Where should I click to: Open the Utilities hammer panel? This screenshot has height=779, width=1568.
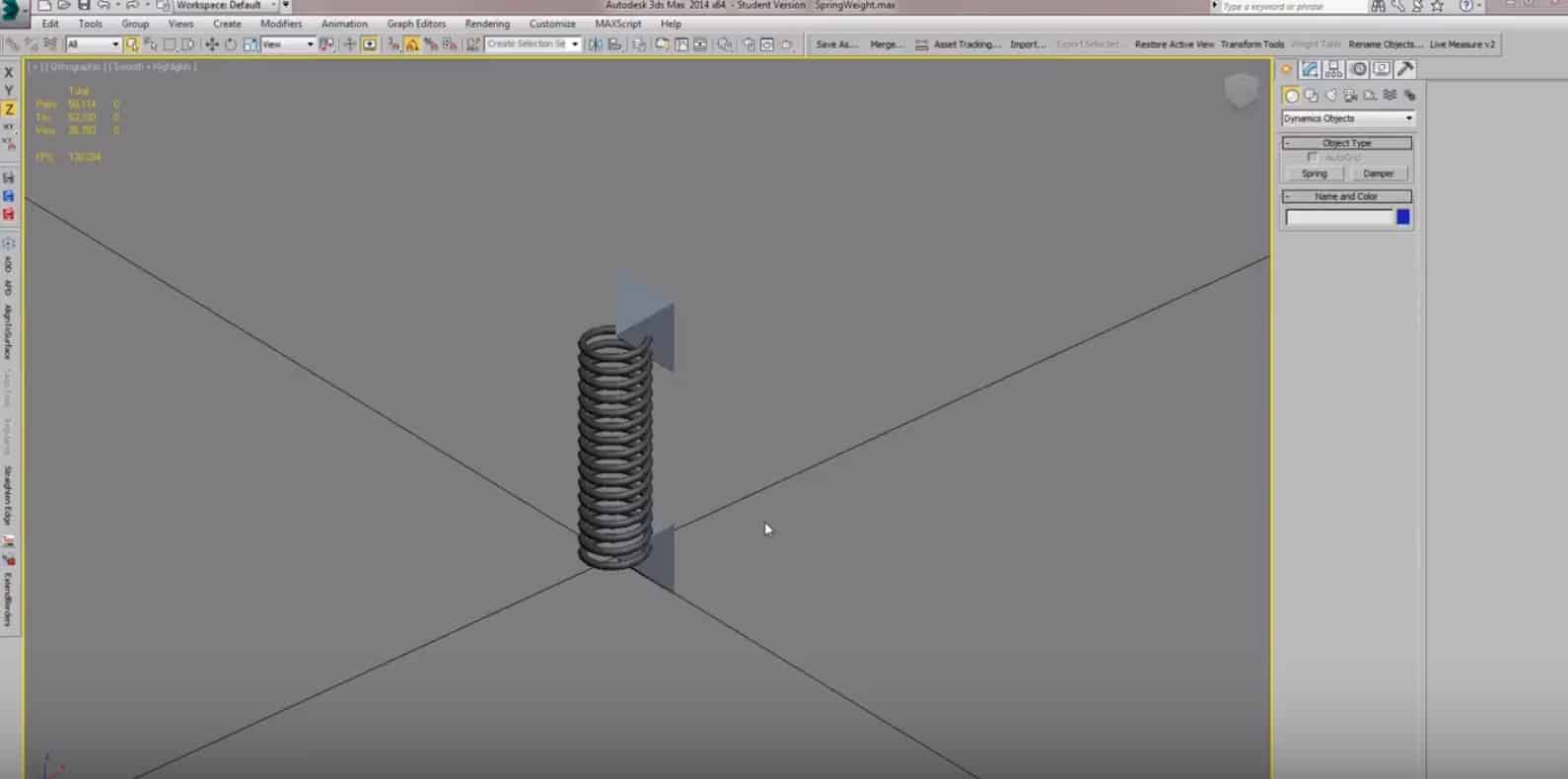pyautogui.click(x=1405, y=69)
